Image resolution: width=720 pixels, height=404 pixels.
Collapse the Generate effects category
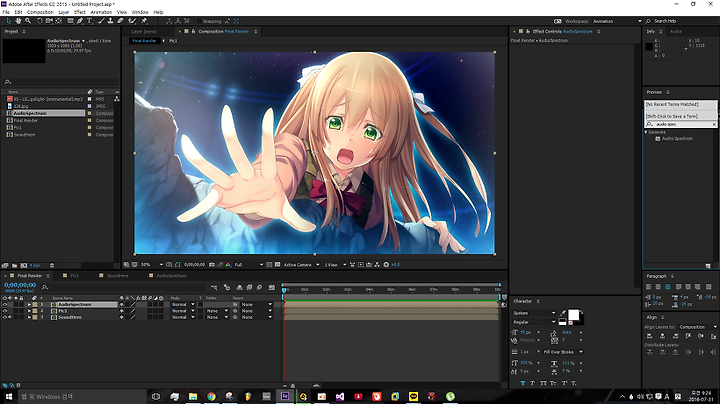click(646, 132)
